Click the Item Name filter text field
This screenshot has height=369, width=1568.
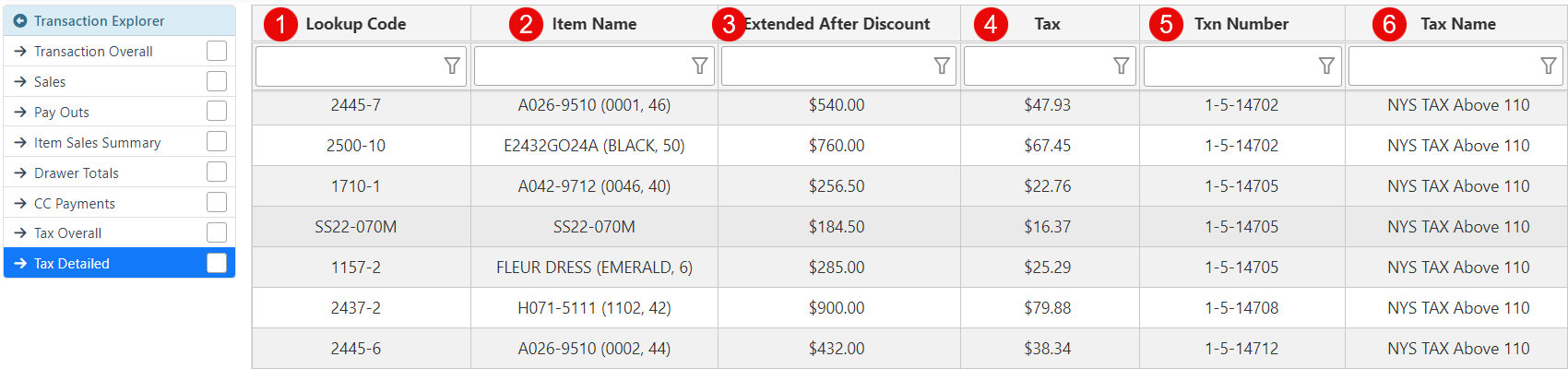(x=581, y=66)
